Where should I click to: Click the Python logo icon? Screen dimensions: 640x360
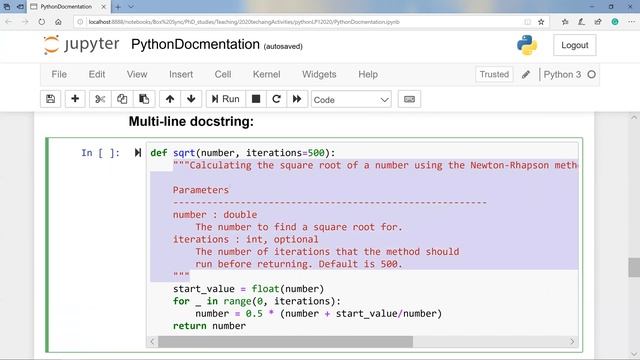527,45
